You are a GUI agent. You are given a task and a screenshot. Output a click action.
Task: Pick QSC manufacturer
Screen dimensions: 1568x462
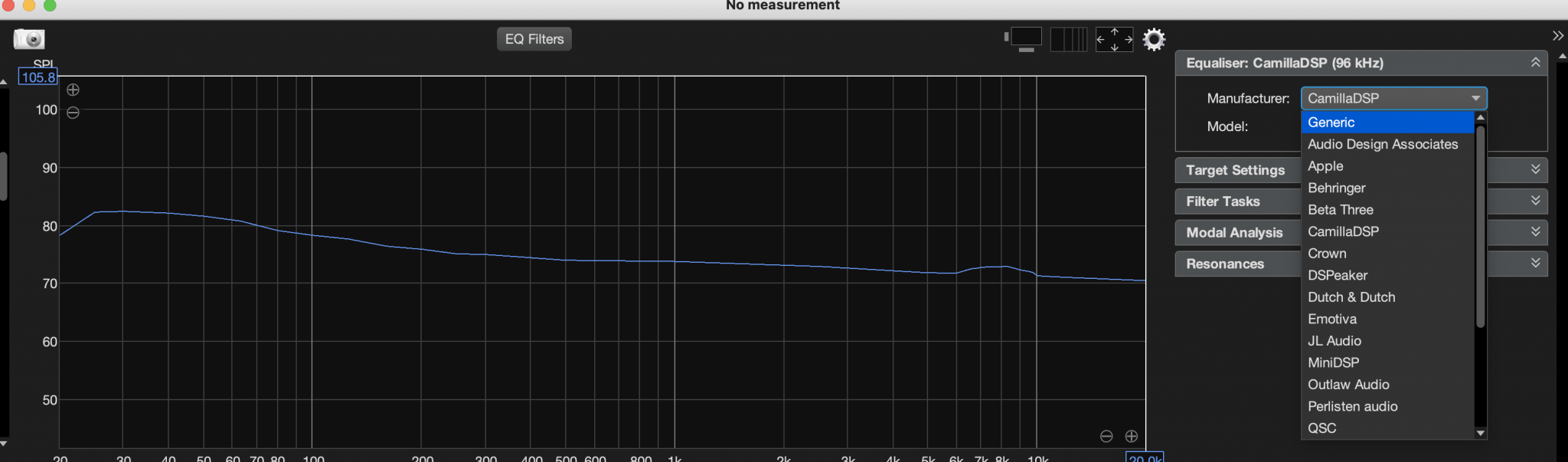click(1387, 428)
